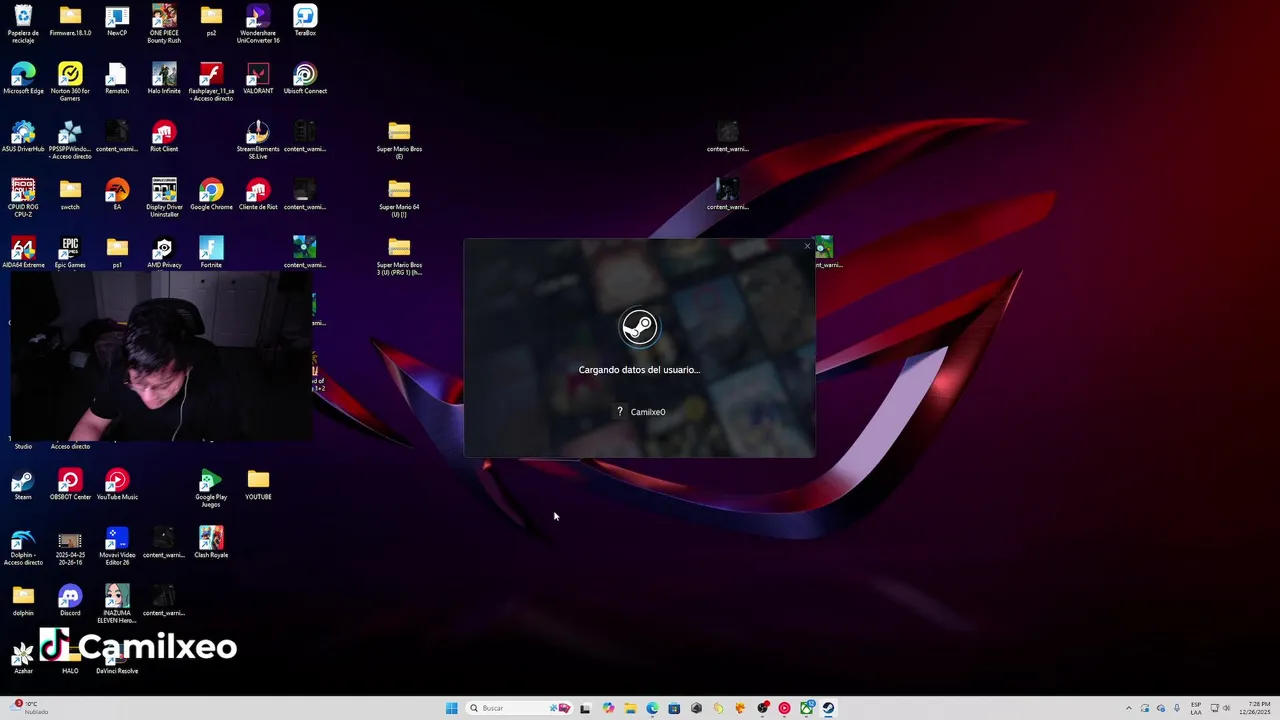The width and height of the screenshot is (1280, 720).
Task: Open Microsoft Edge desktop shortcut
Action: pyautogui.click(x=23, y=80)
